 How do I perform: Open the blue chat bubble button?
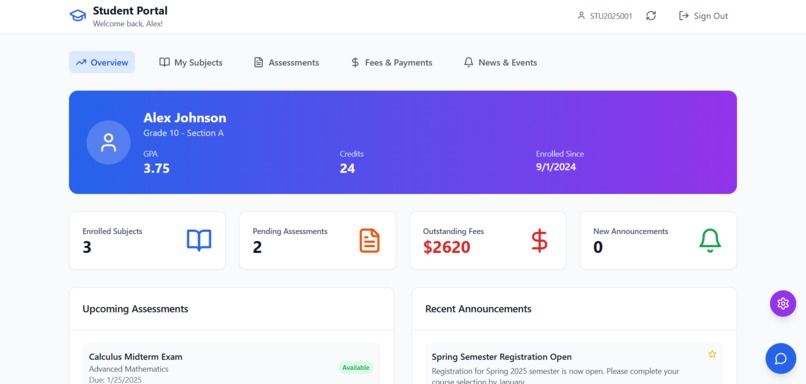pyautogui.click(x=781, y=358)
